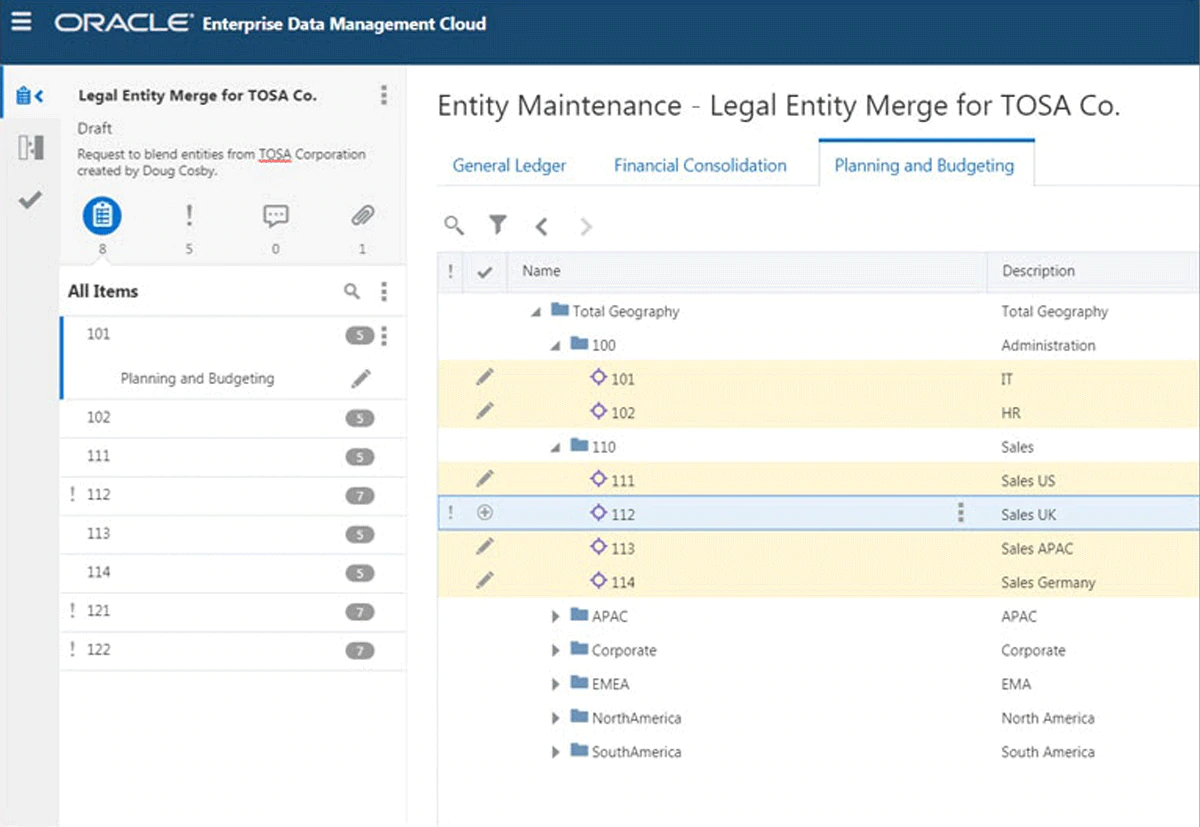Screen dimensions: 1200x827
Task: Click the pencil icon beside Planning and Budgeting
Action: pyautogui.click(x=361, y=378)
